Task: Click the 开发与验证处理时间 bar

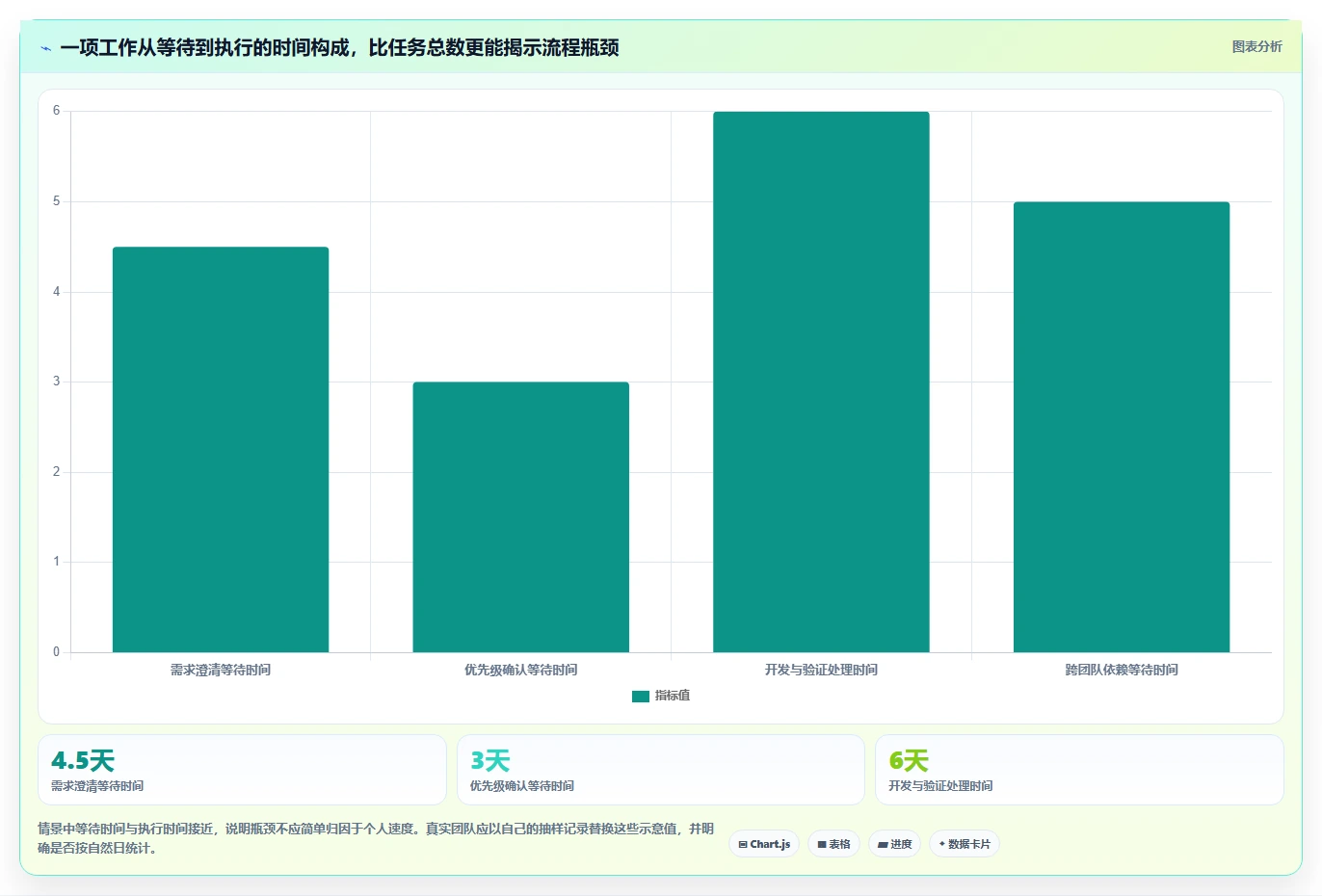Action: pyautogui.click(x=821, y=382)
